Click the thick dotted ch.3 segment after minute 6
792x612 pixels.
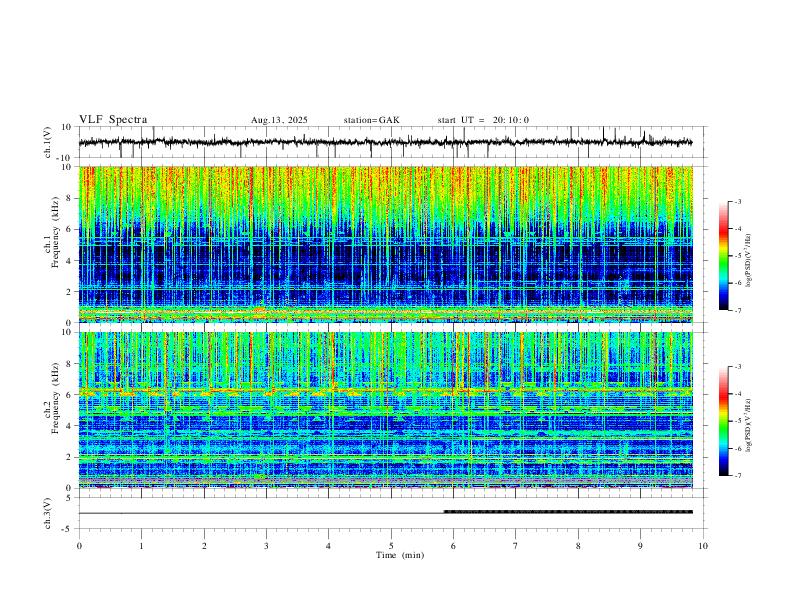tap(568, 512)
